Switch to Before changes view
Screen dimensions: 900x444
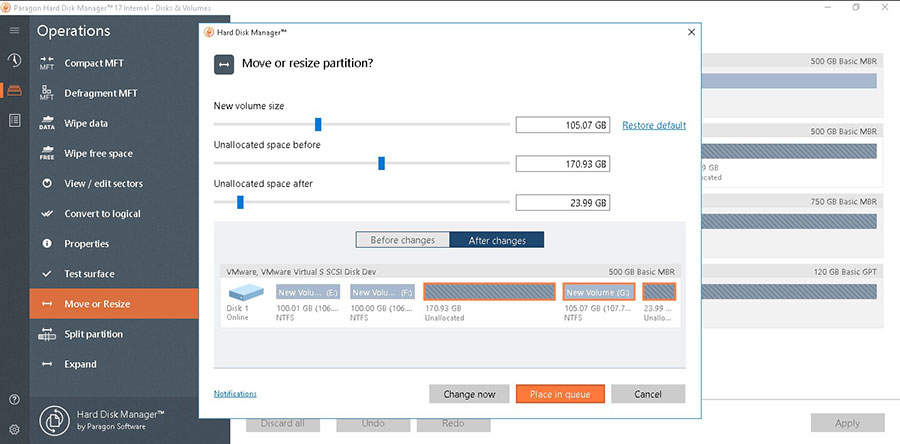(x=402, y=240)
